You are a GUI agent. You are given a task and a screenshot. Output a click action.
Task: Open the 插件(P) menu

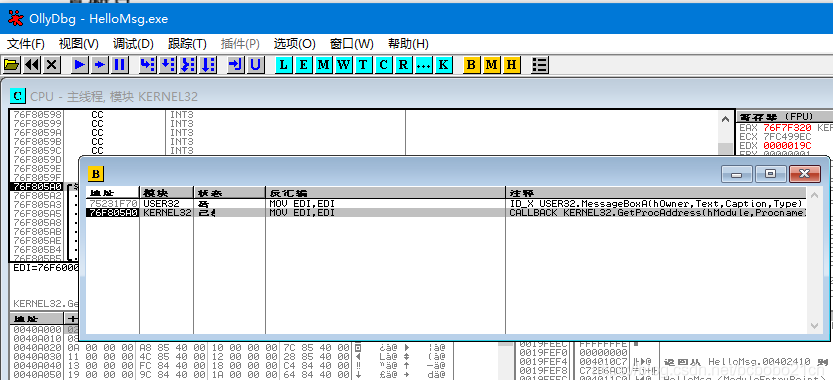[x=240, y=44]
